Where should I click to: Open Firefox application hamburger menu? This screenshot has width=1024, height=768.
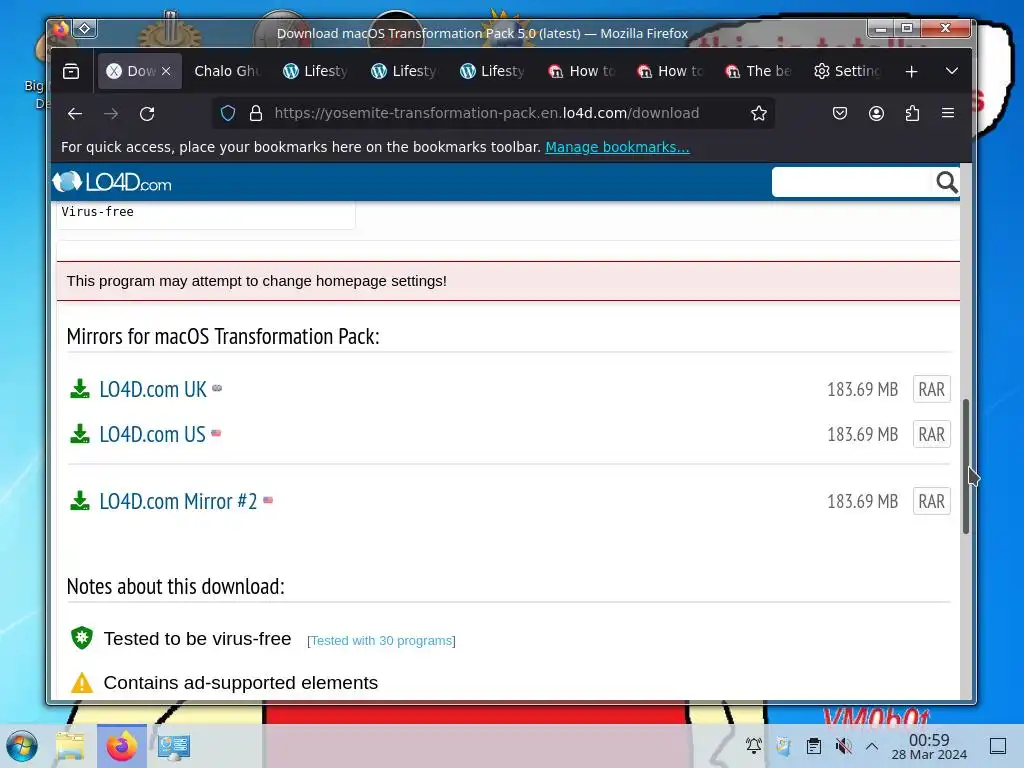[948, 113]
